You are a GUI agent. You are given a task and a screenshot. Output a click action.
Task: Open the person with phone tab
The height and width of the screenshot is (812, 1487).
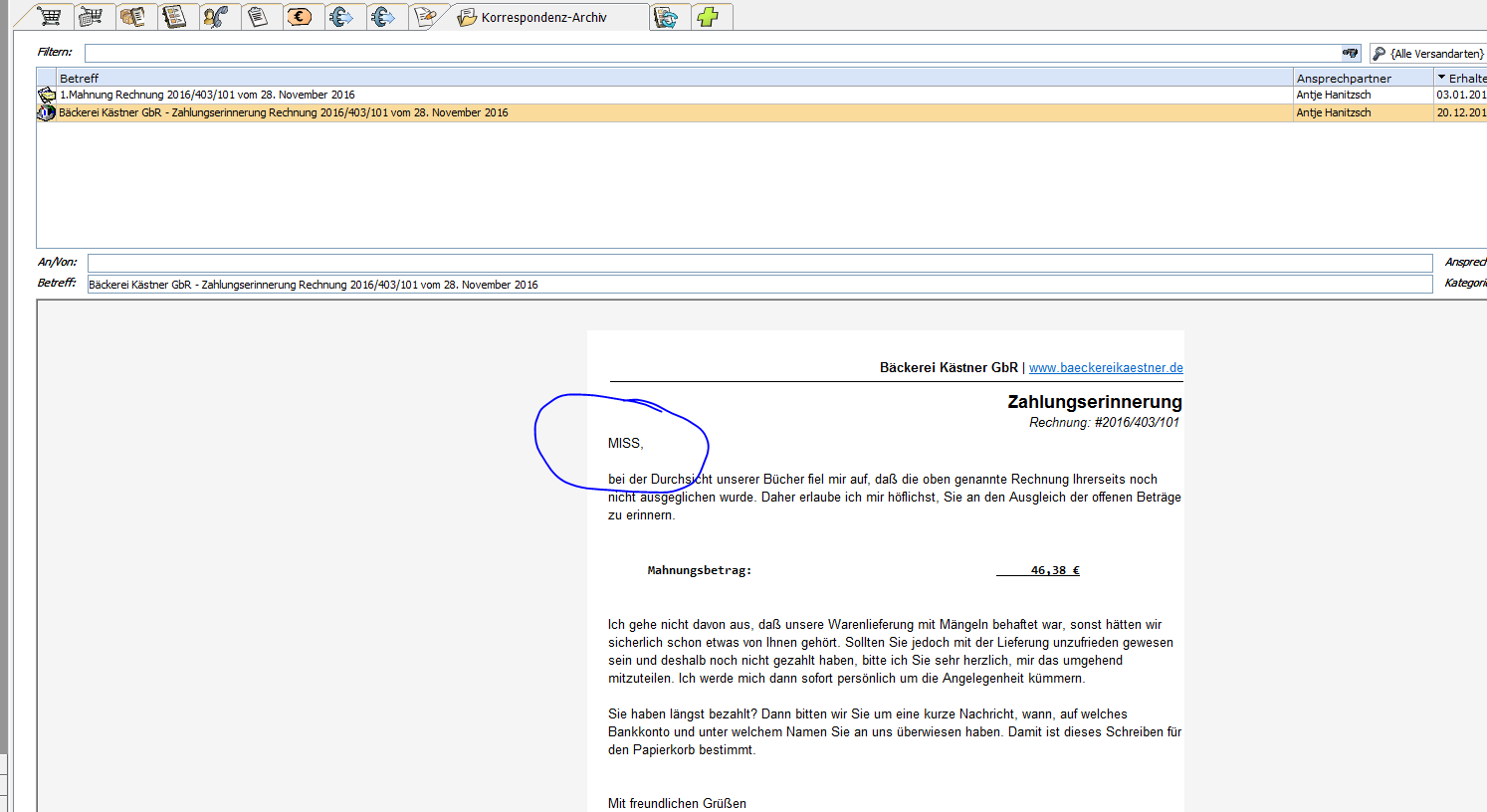tap(216, 17)
